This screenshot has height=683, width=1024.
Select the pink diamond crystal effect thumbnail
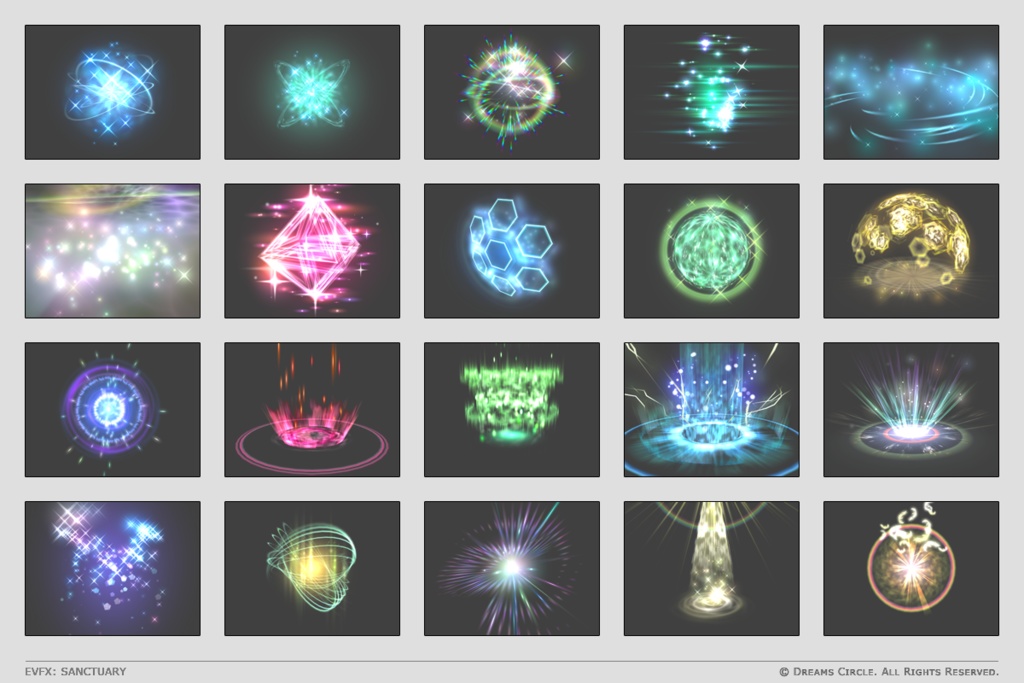click(312, 251)
